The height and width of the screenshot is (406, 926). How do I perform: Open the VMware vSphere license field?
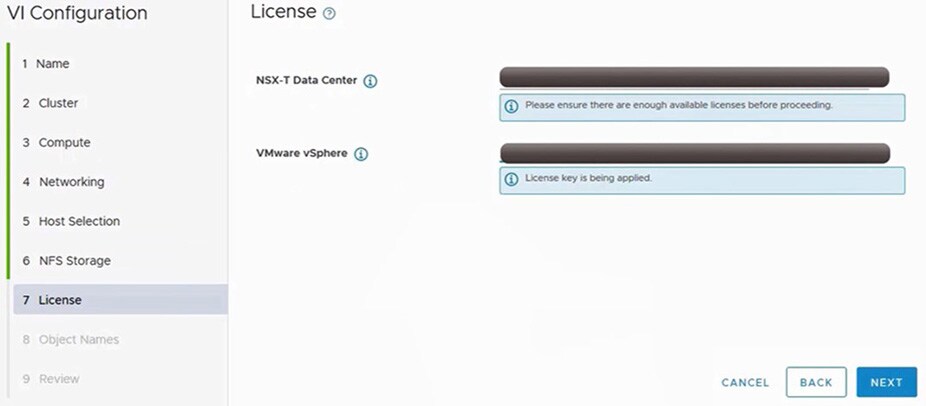694,153
